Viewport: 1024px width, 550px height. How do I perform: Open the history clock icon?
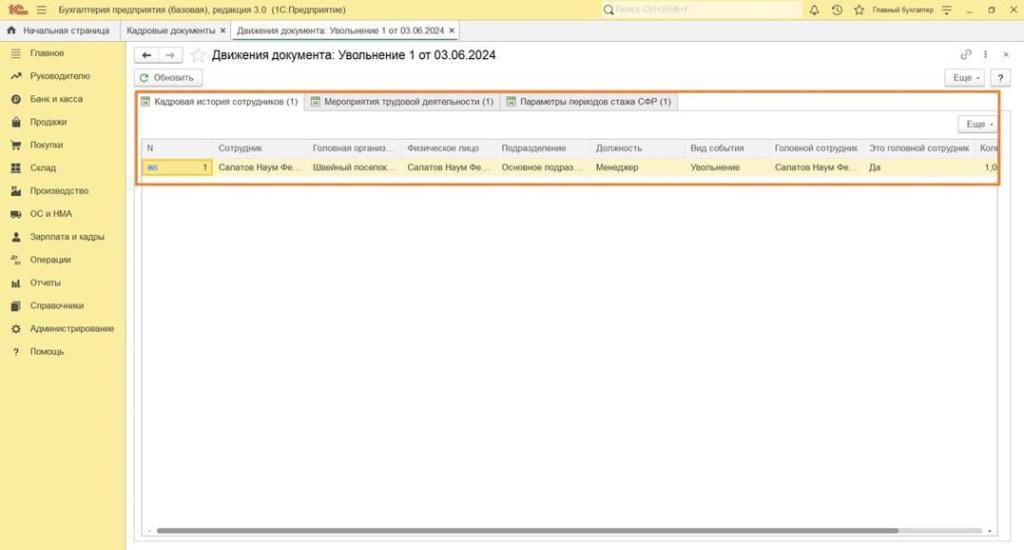837,10
